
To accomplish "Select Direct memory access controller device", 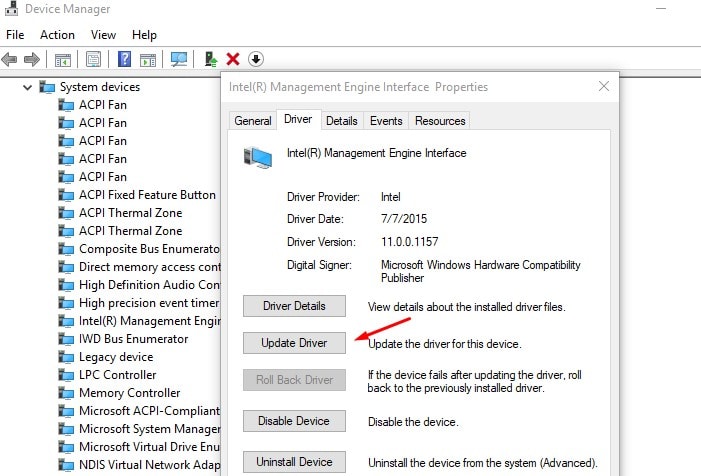I will (150, 267).
